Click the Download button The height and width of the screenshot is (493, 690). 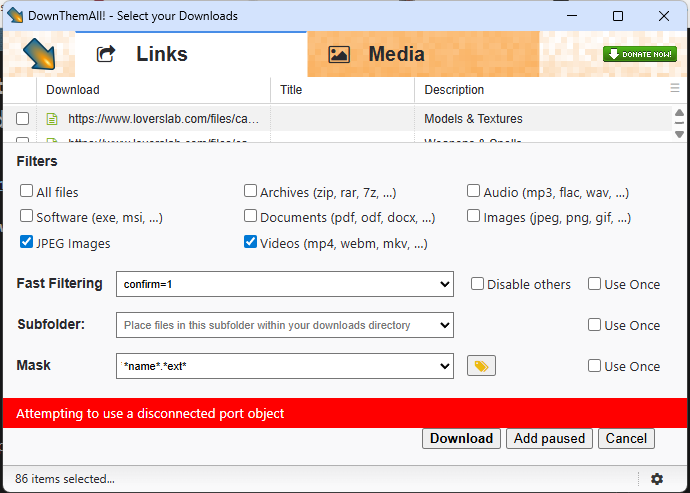461,438
